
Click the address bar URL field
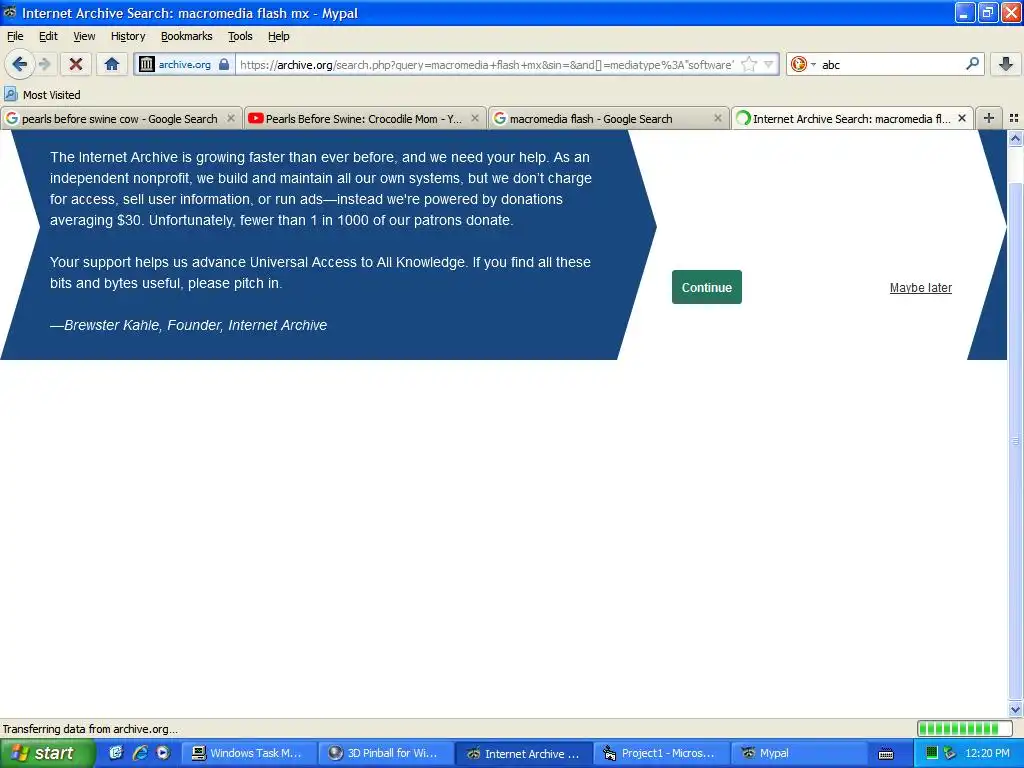(486, 64)
